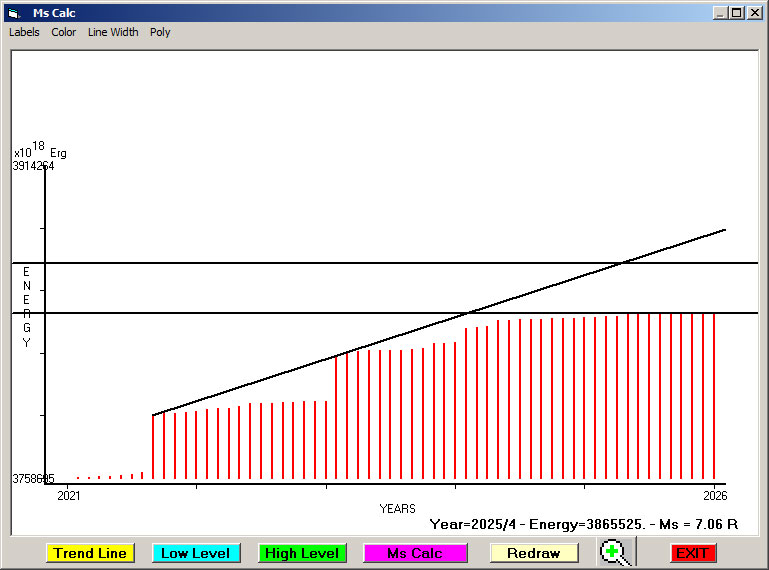Click the 2021 label on the years axis

(x=69, y=495)
